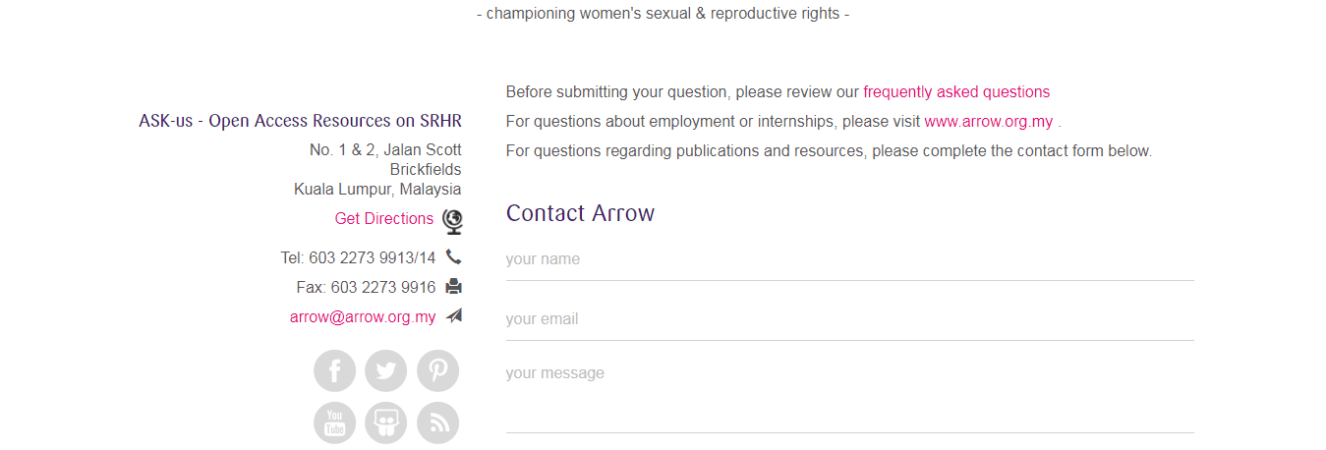1326x450 pixels.
Task: Focus the your name field
Action: 849,260
